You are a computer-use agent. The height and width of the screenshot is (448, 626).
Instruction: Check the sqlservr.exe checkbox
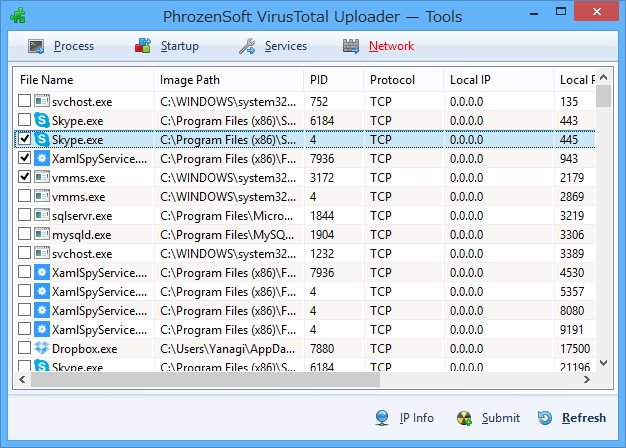24,215
